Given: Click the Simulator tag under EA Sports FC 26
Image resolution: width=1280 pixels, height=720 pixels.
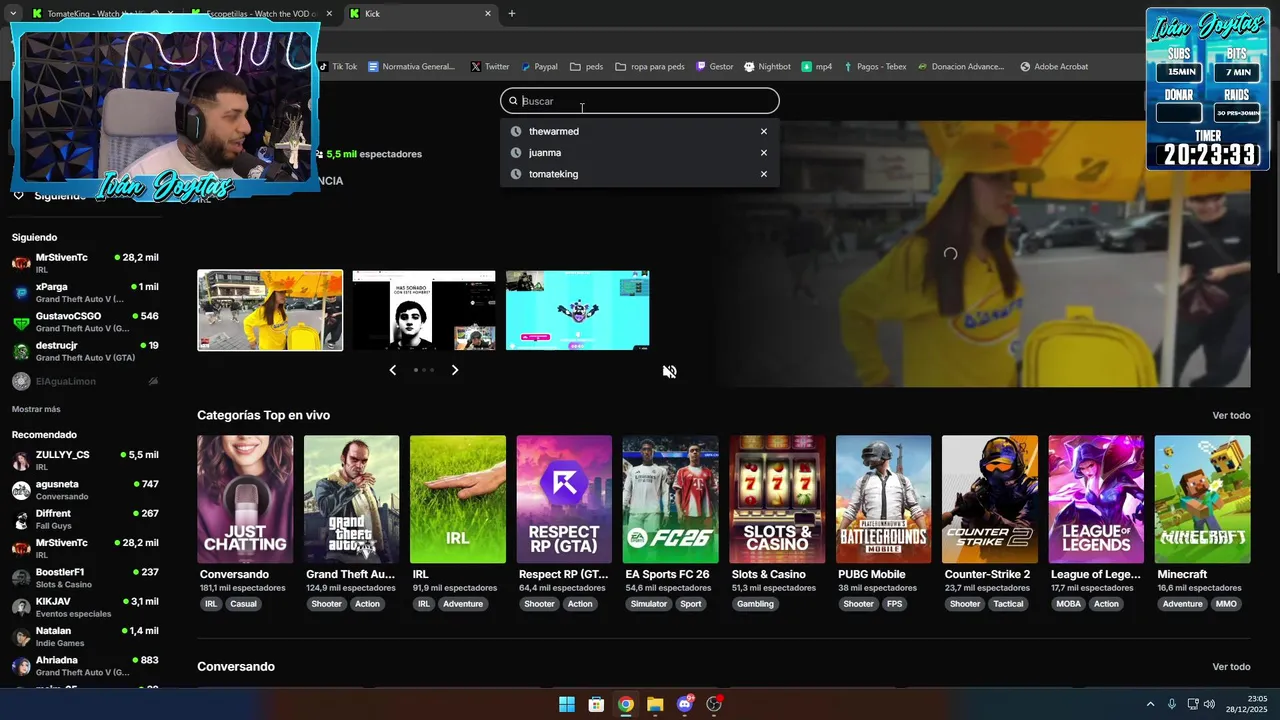Looking at the screenshot, I should tap(648, 604).
